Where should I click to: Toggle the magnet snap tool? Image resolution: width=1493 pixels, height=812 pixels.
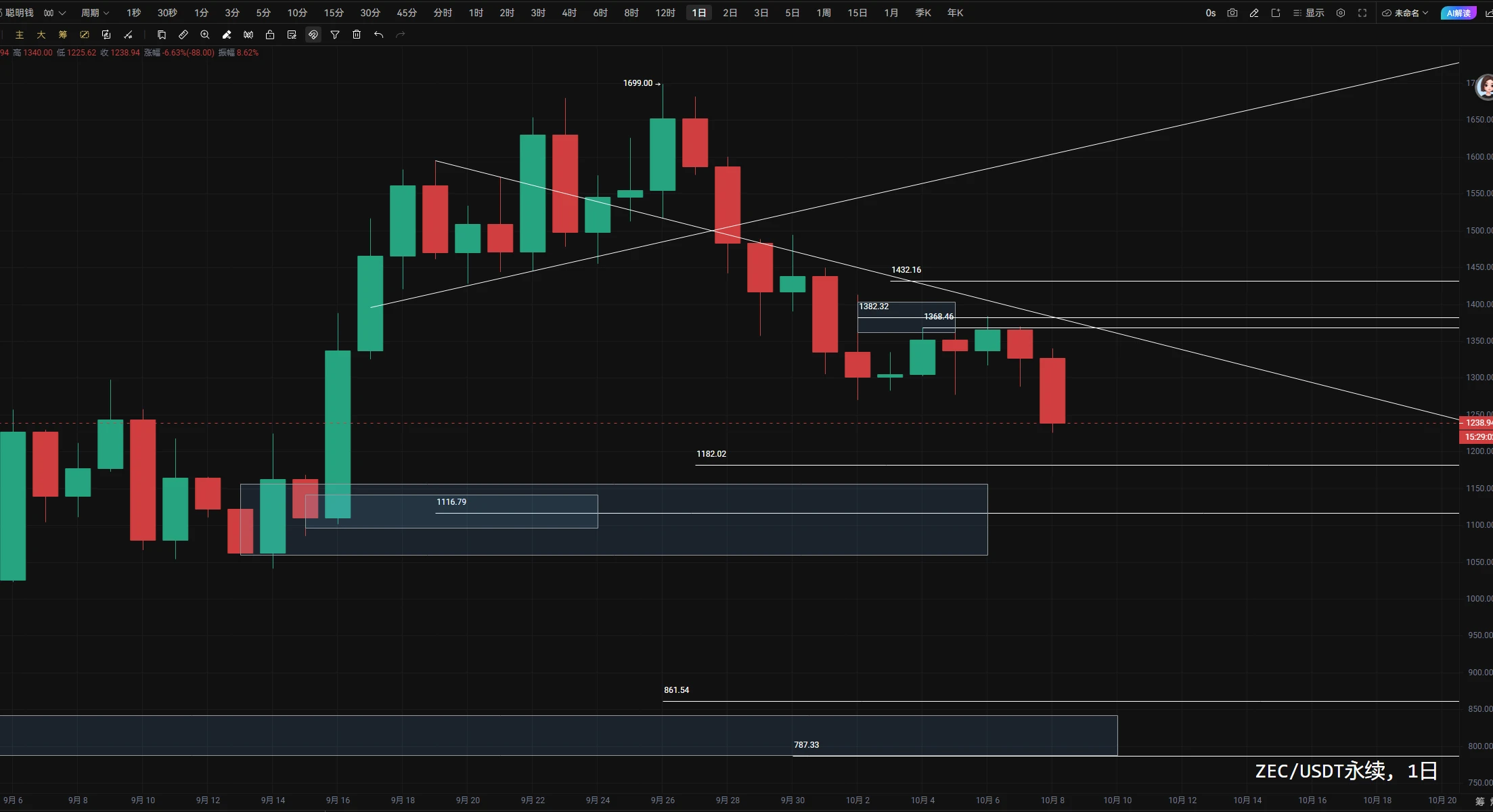pos(313,35)
